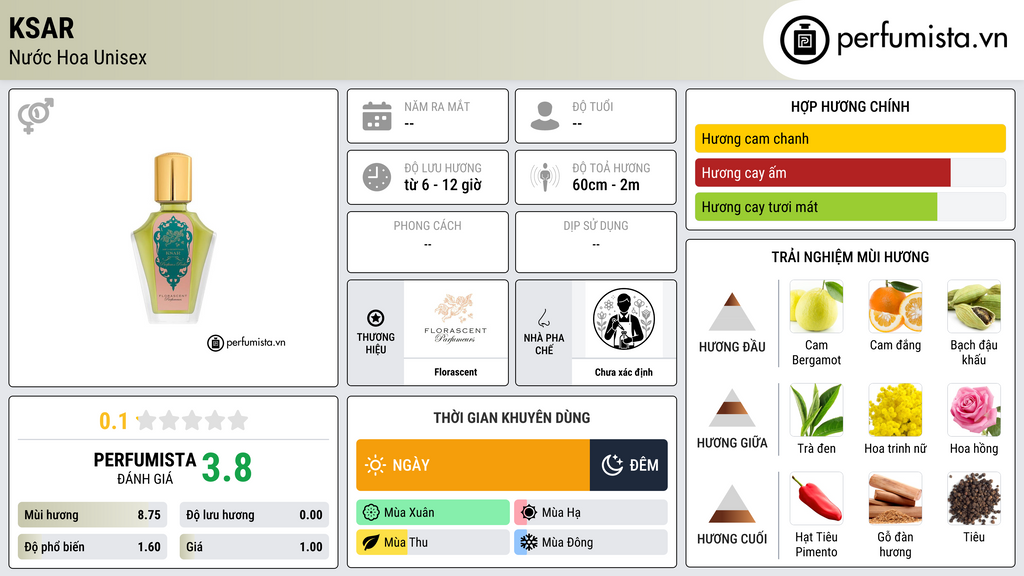The height and width of the screenshot is (576, 1024).
Task: Click the sun icon for Mùa Hạ
Action: click(529, 513)
